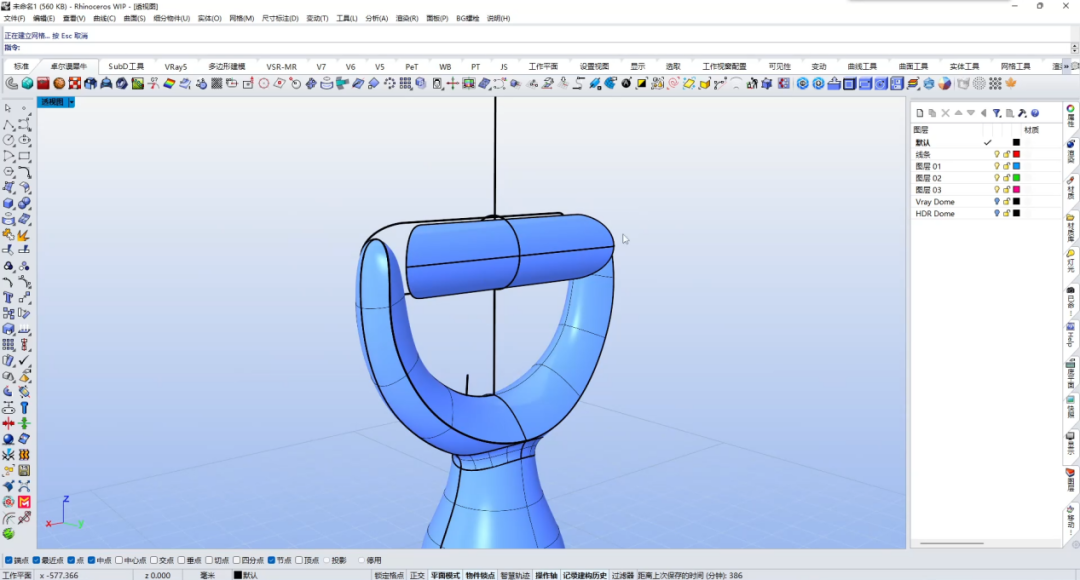The image size is (1080, 580).
Task: Click the new layer icon in layers panel
Action: click(x=920, y=113)
